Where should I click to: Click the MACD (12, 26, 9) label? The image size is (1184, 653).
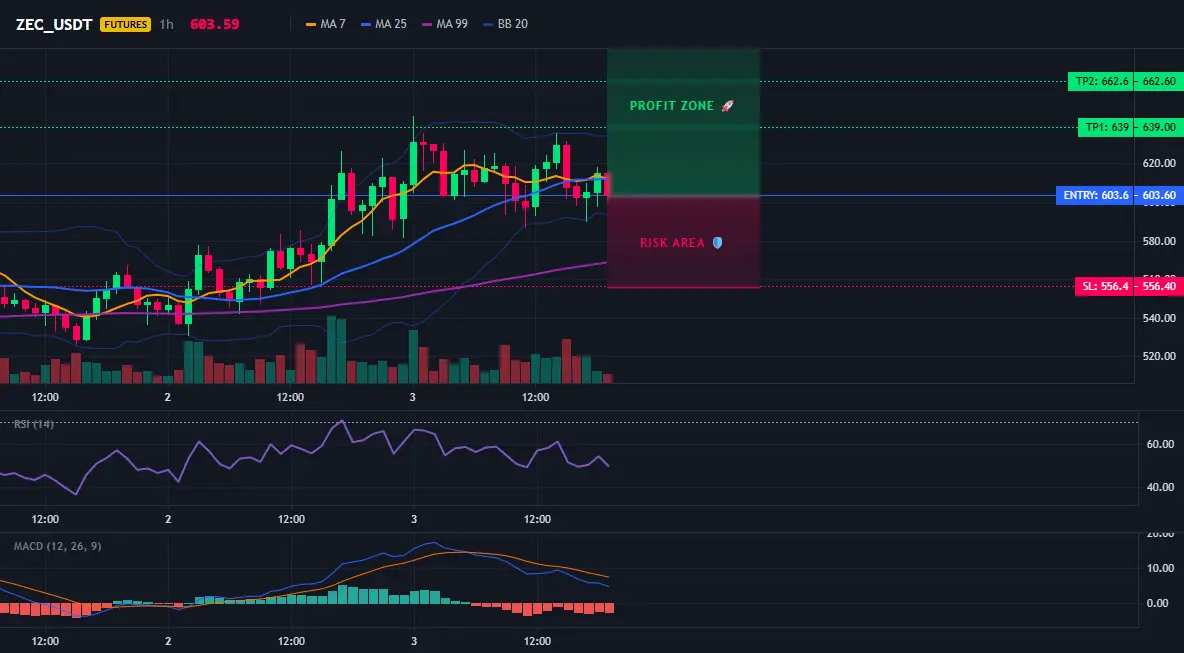pos(57,546)
